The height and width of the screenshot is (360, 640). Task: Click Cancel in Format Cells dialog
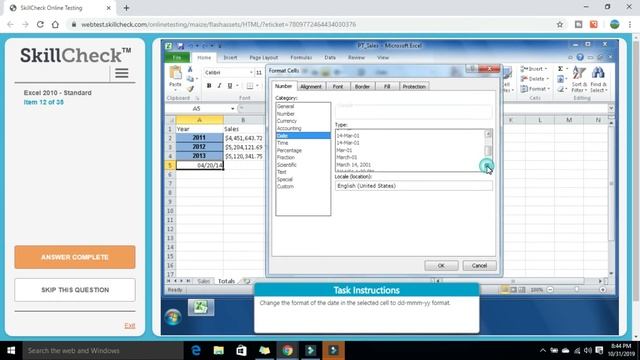click(x=479, y=266)
